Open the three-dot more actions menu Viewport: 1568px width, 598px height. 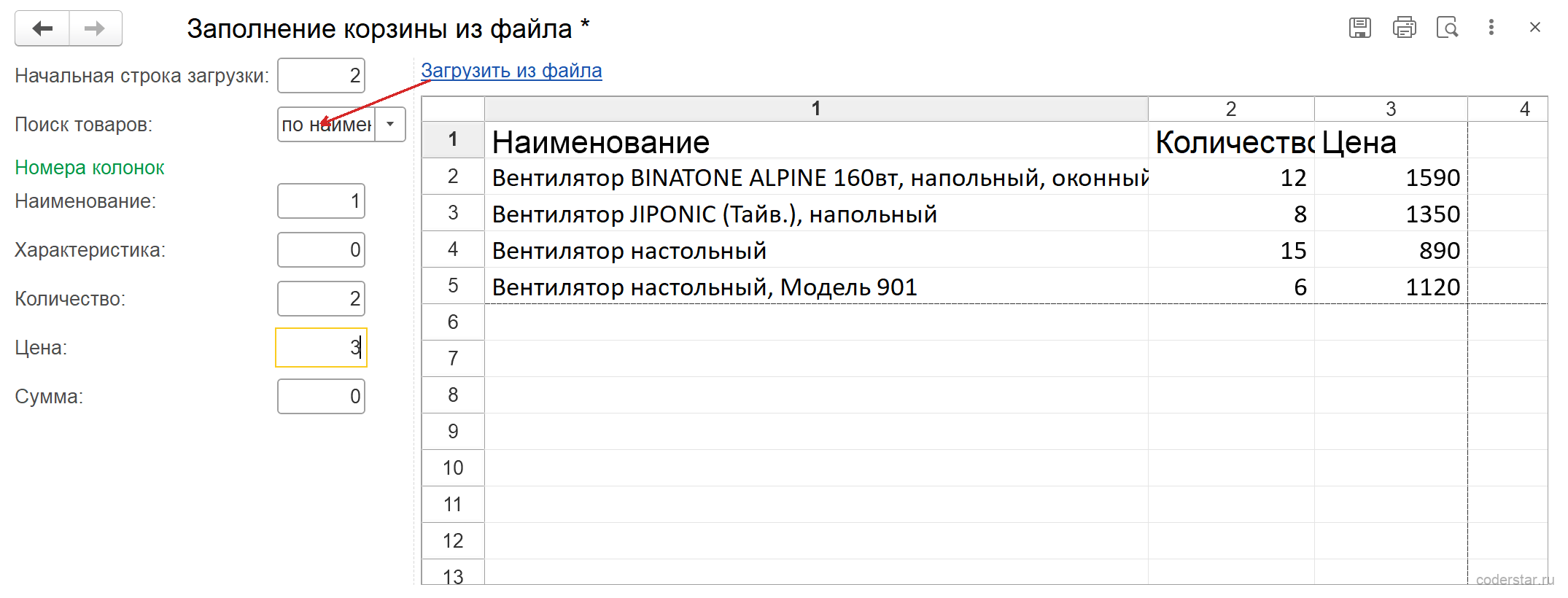(x=1491, y=28)
